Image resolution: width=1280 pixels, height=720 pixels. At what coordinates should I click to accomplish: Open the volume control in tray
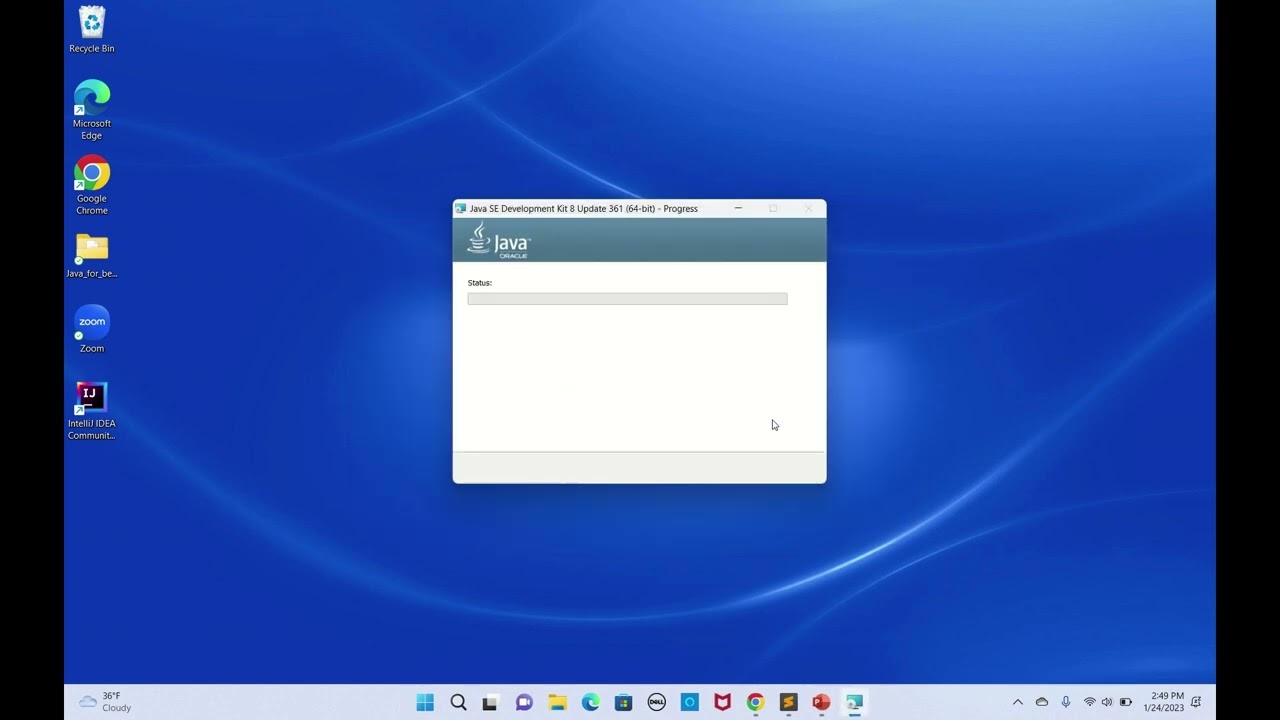(1107, 702)
